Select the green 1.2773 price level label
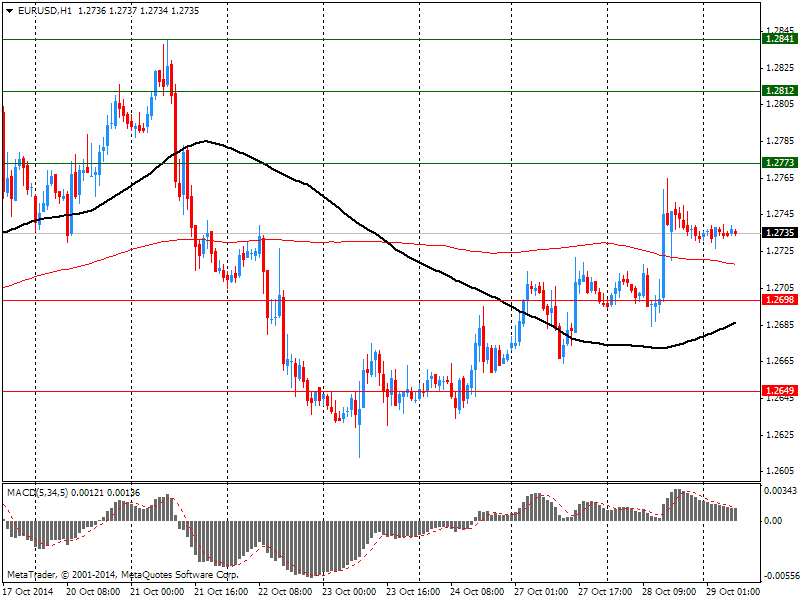800x600 pixels. (x=780, y=163)
